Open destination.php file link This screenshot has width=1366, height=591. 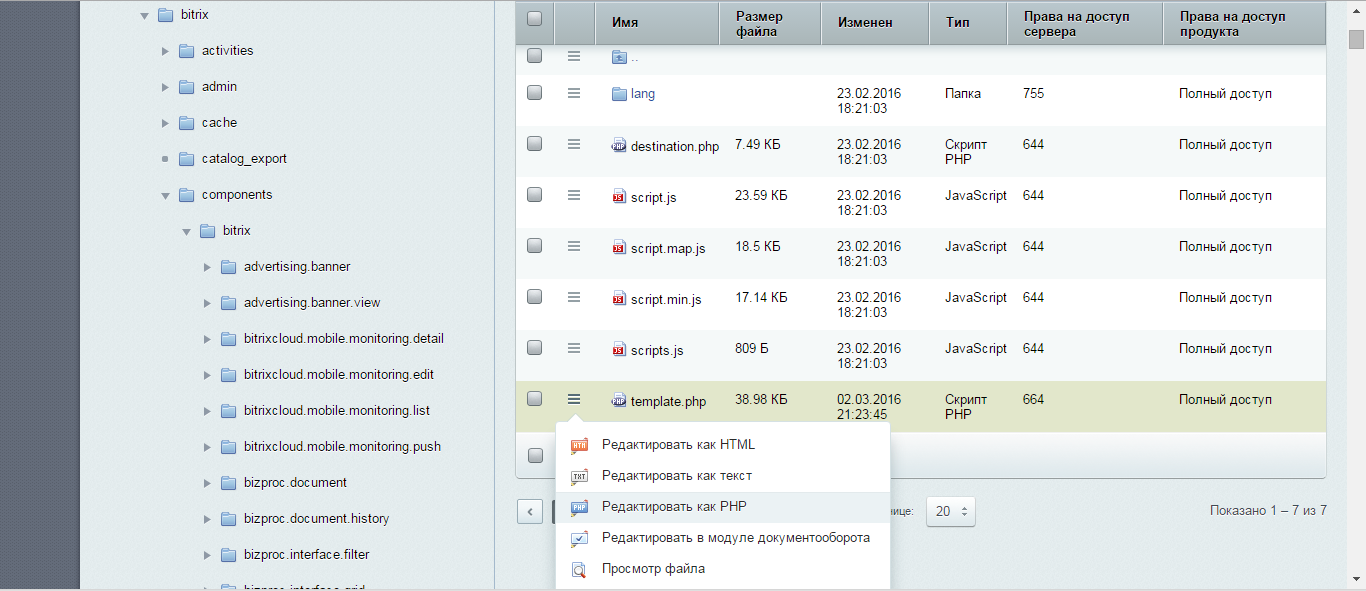click(x=675, y=147)
